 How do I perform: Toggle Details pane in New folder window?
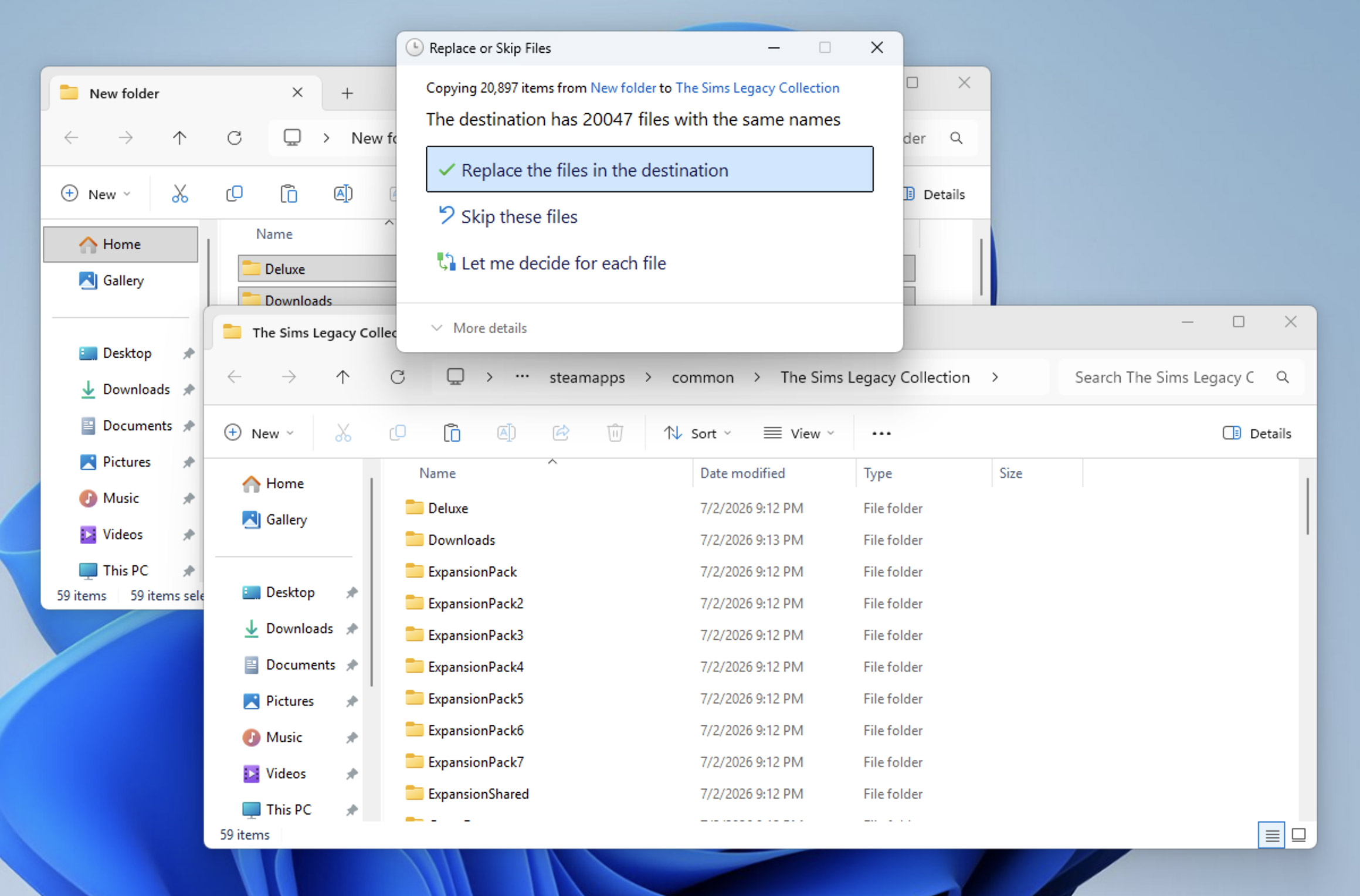935,194
